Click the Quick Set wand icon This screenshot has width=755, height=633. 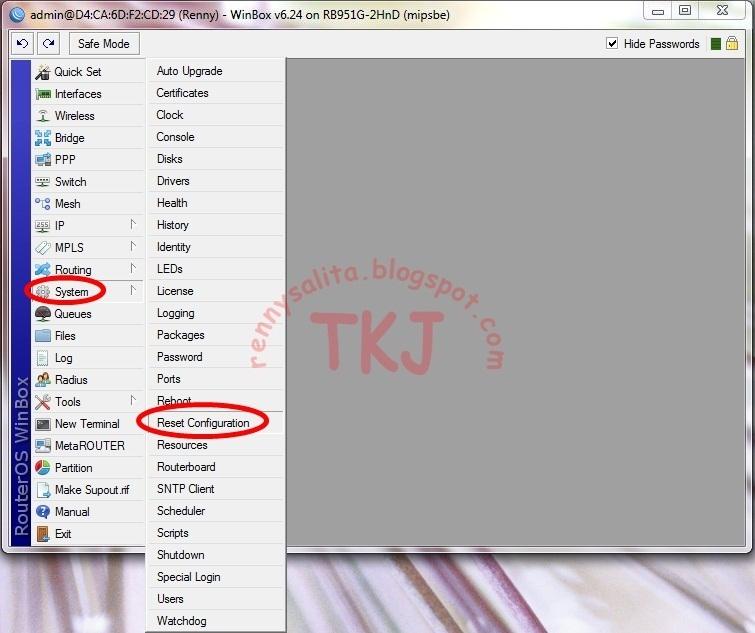[x=43, y=72]
